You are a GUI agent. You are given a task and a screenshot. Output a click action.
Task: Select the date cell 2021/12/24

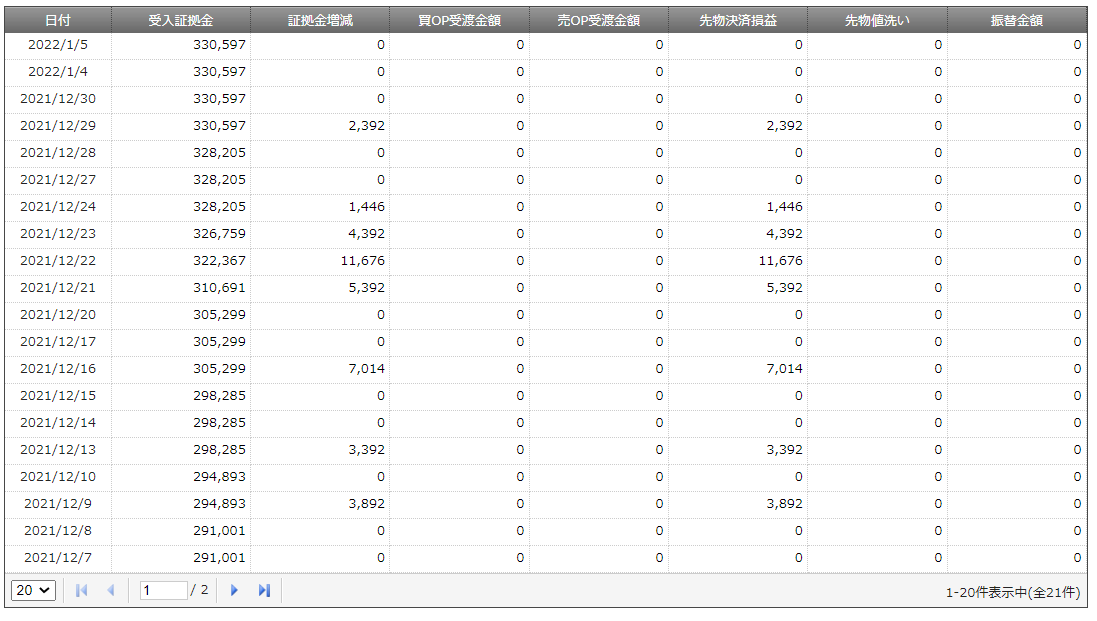(58, 206)
